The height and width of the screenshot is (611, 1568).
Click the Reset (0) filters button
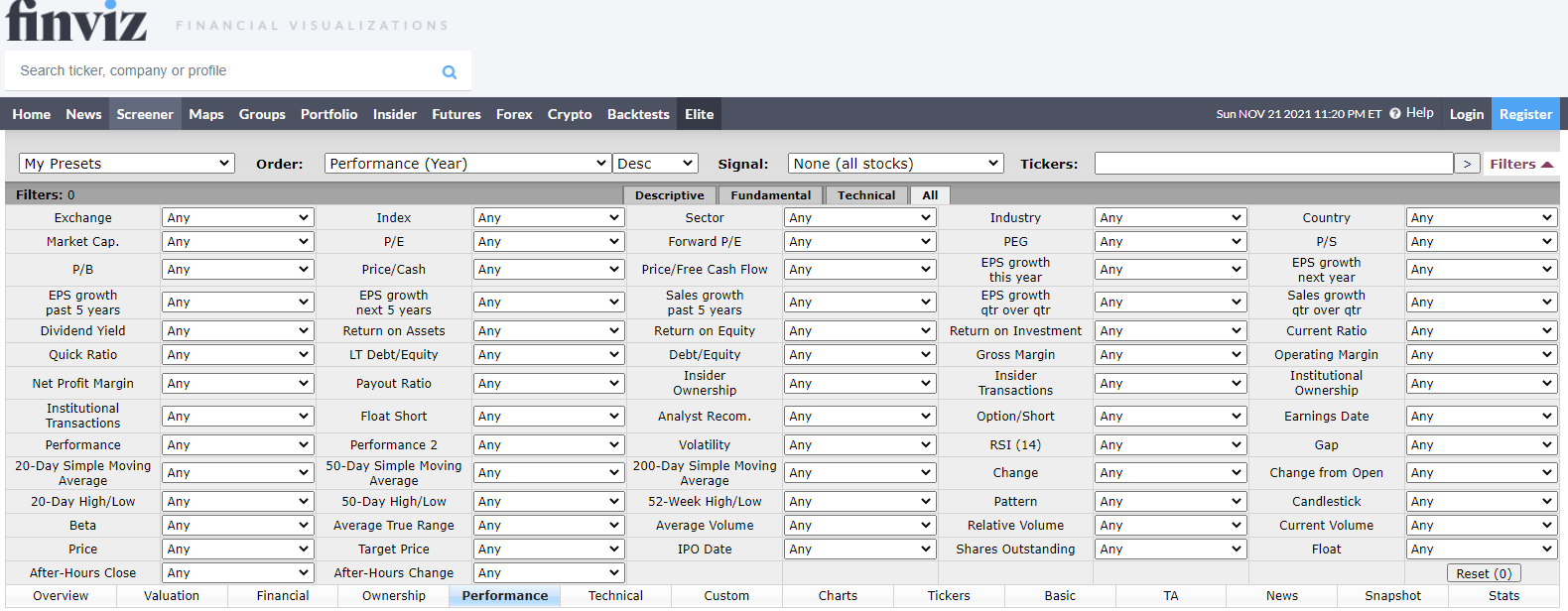(x=1484, y=573)
